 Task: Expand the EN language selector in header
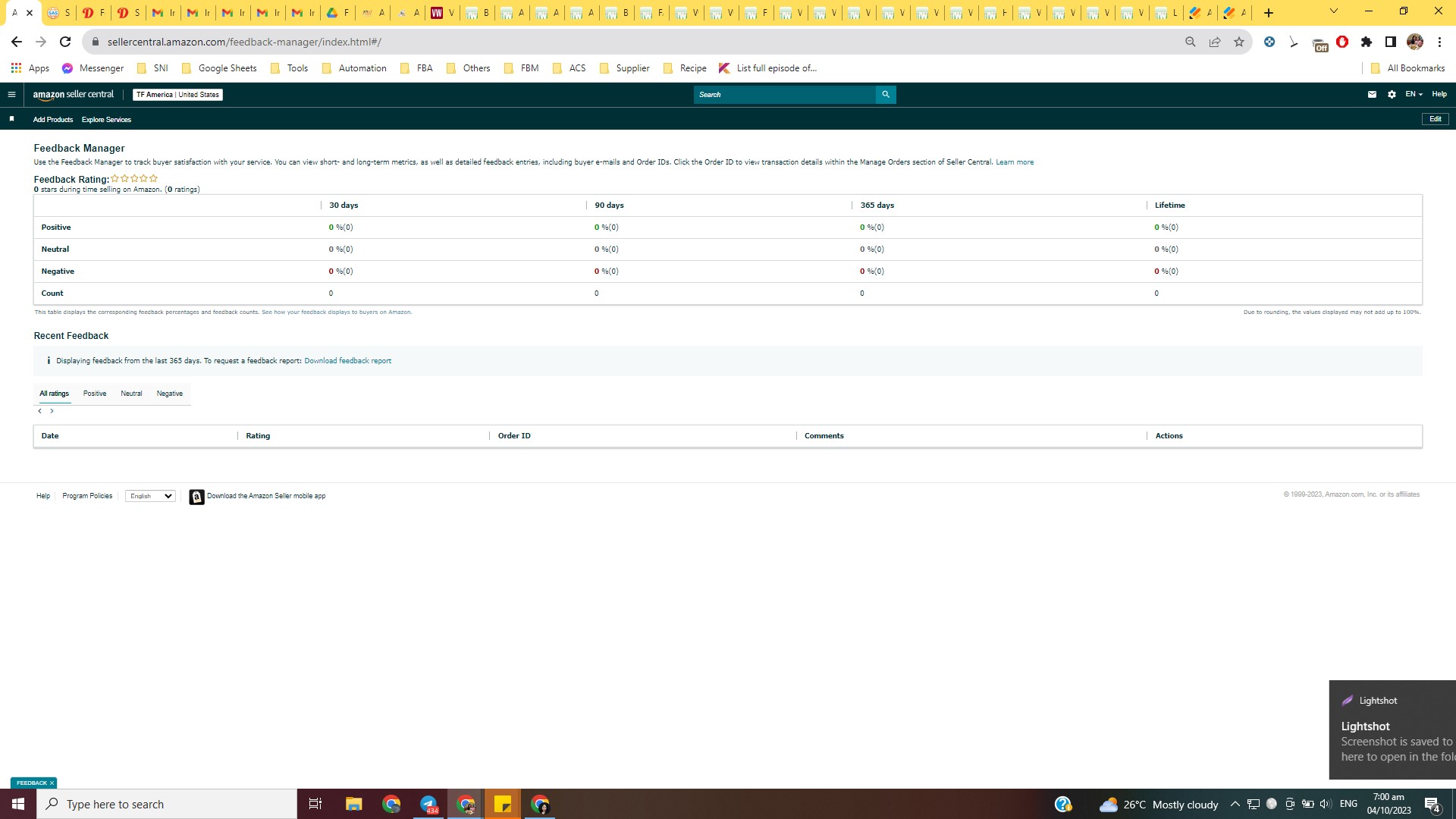1414,94
